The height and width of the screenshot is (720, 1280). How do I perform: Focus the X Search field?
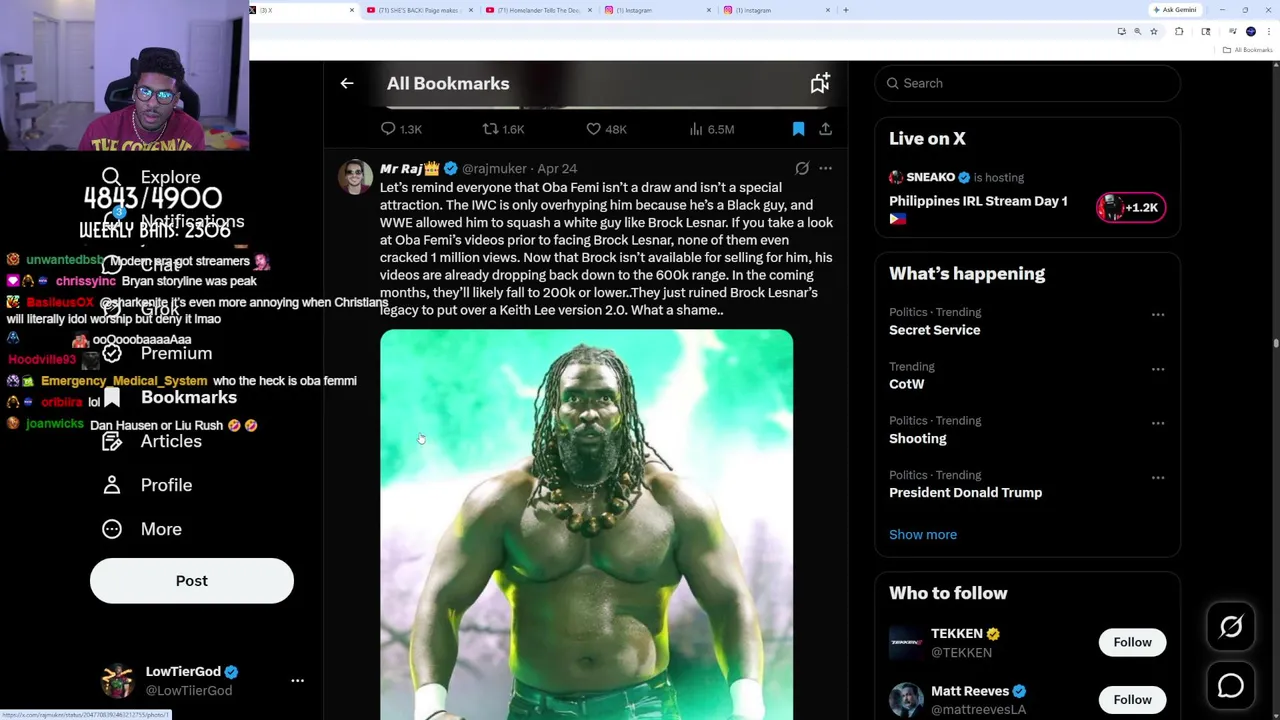(1028, 83)
